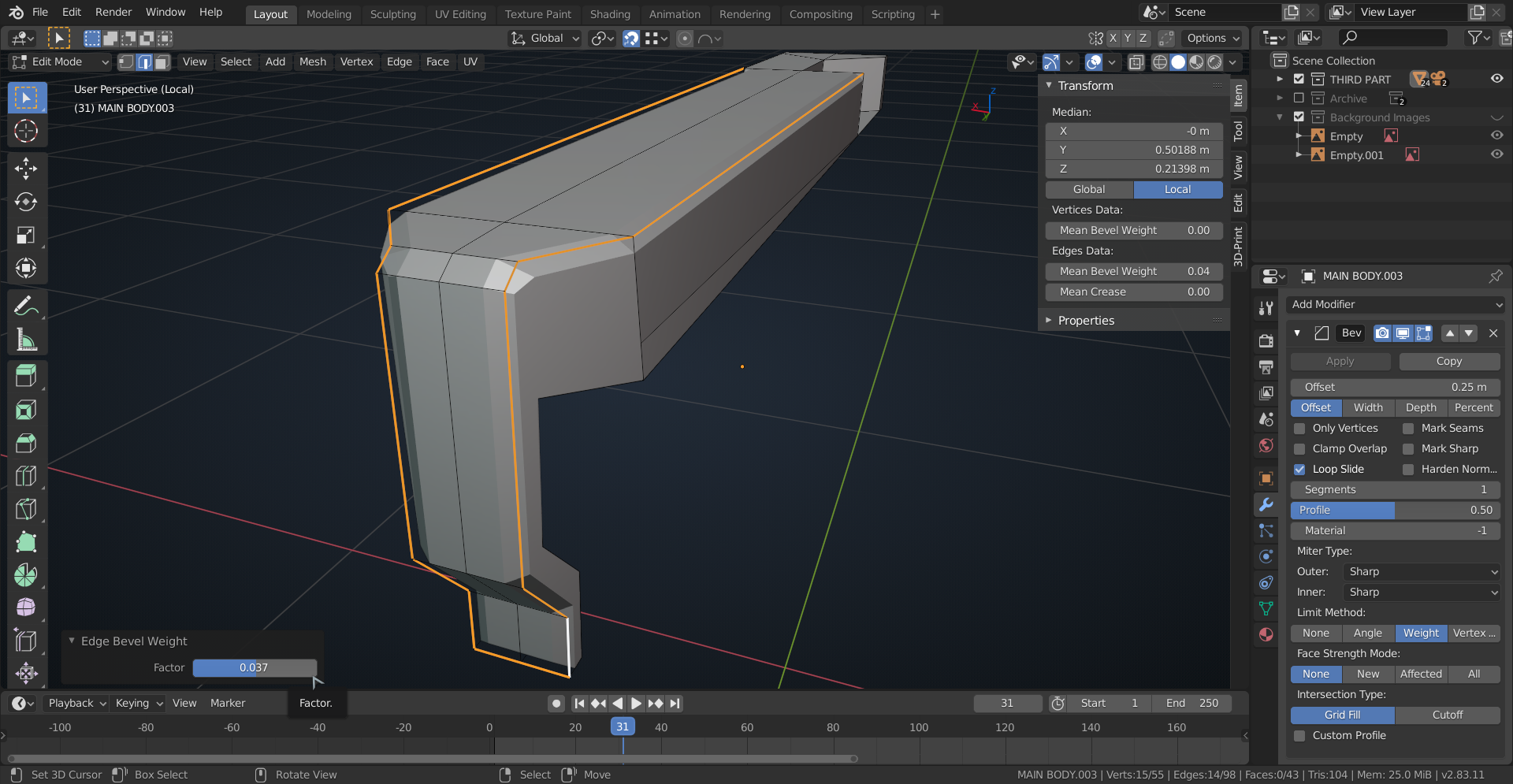Open Inner miter type dropdown
The width and height of the screenshot is (1513, 784).
[x=1421, y=593]
